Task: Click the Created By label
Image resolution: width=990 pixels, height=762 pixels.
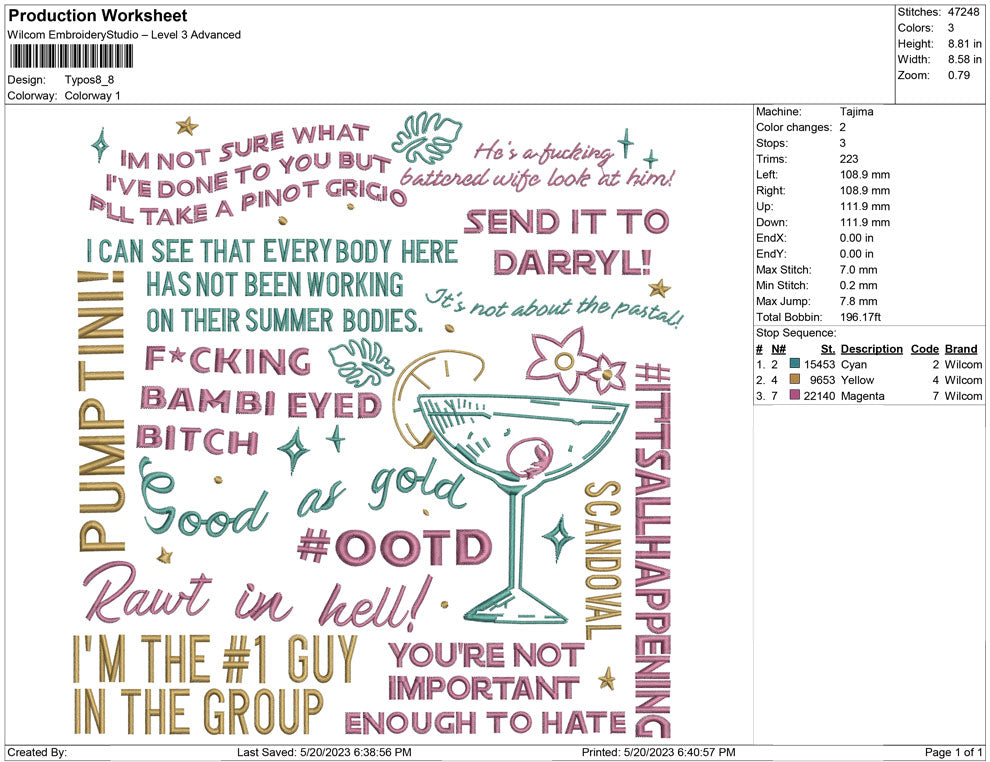Action: [x=37, y=752]
